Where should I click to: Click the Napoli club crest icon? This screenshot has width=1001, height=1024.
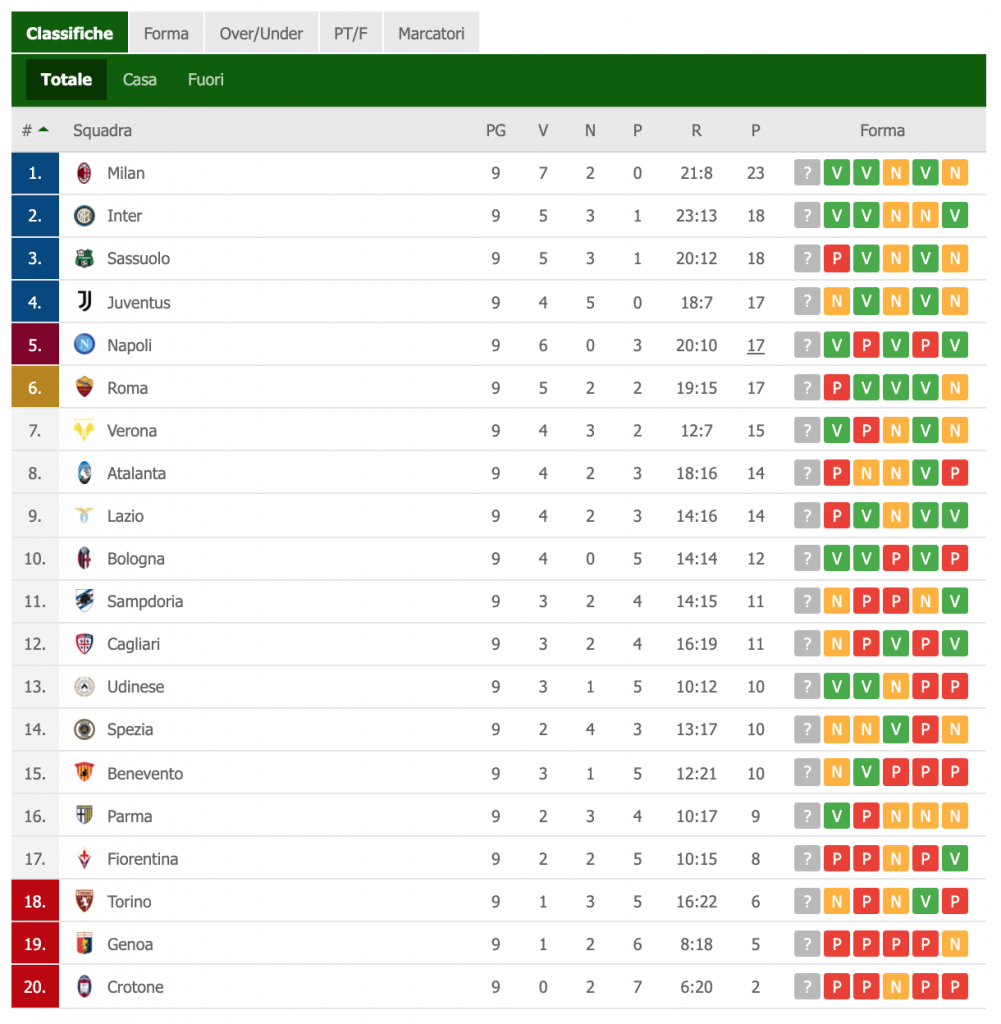pos(85,345)
